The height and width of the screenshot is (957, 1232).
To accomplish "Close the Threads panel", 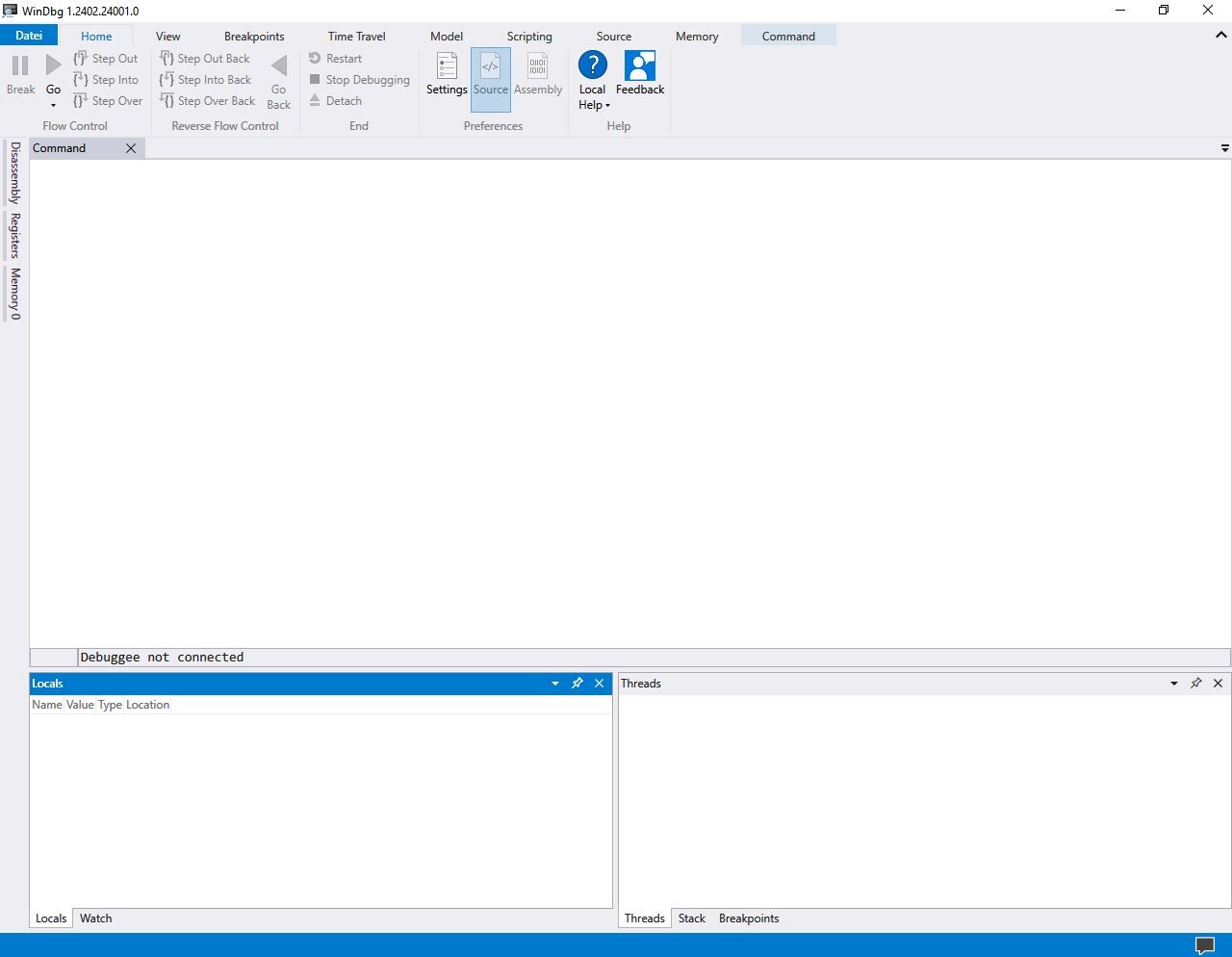I will (1218, 684).
